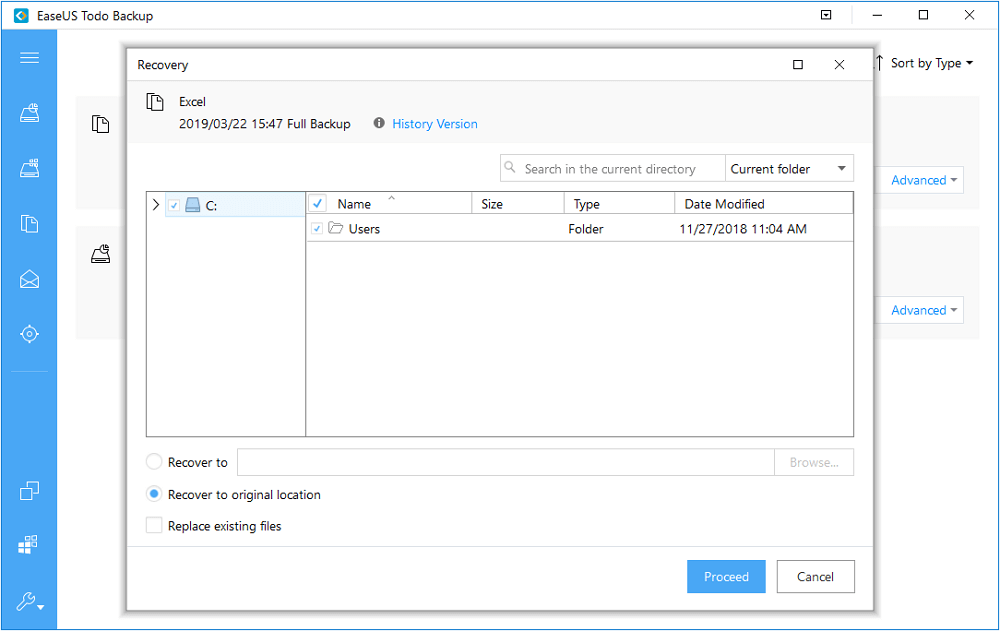Click the History Version link

click(x=435, y=123)
